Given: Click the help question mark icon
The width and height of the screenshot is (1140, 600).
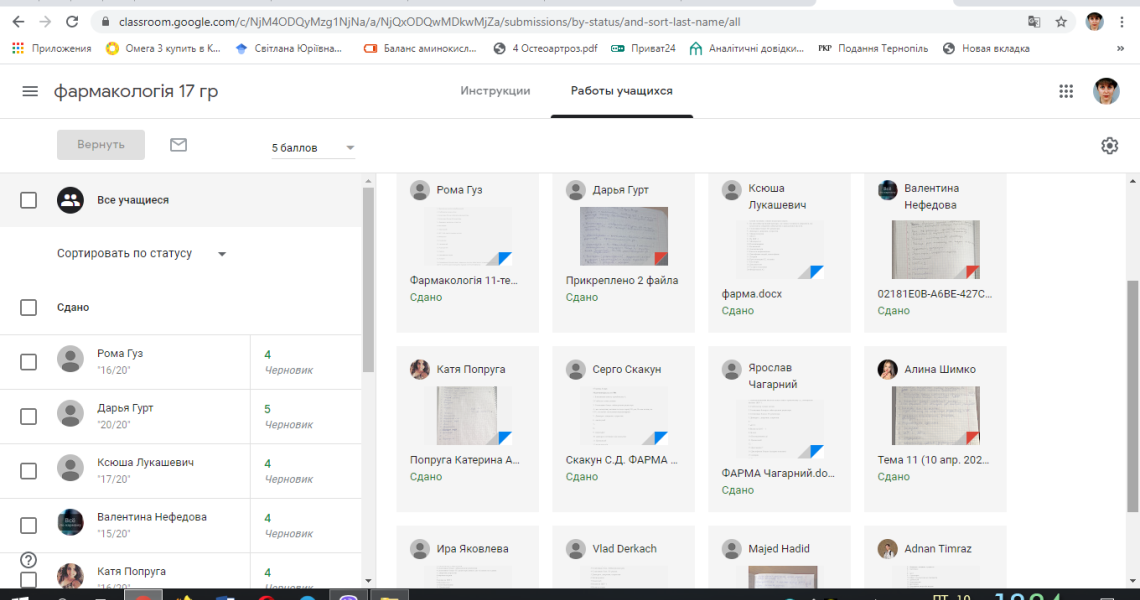Looking at the screenshot, I should tap(28, 560).
